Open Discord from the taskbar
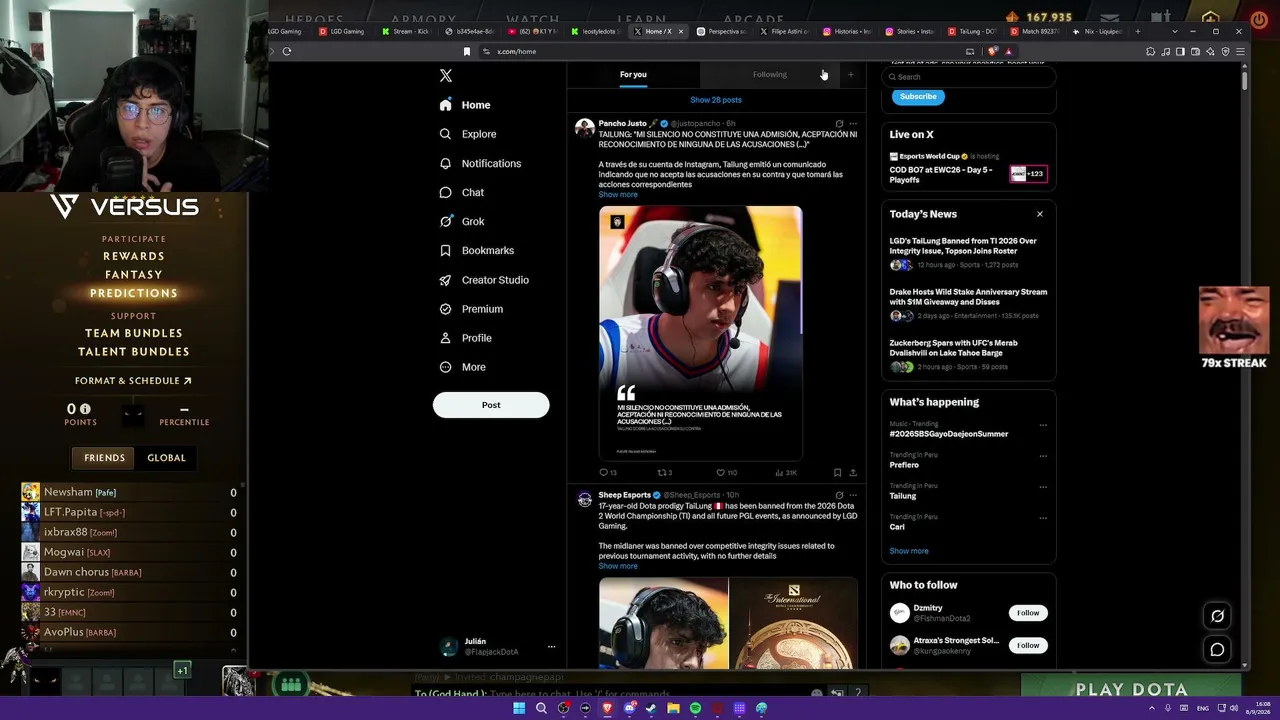1280x720 pixels. [x=629, y=708]
